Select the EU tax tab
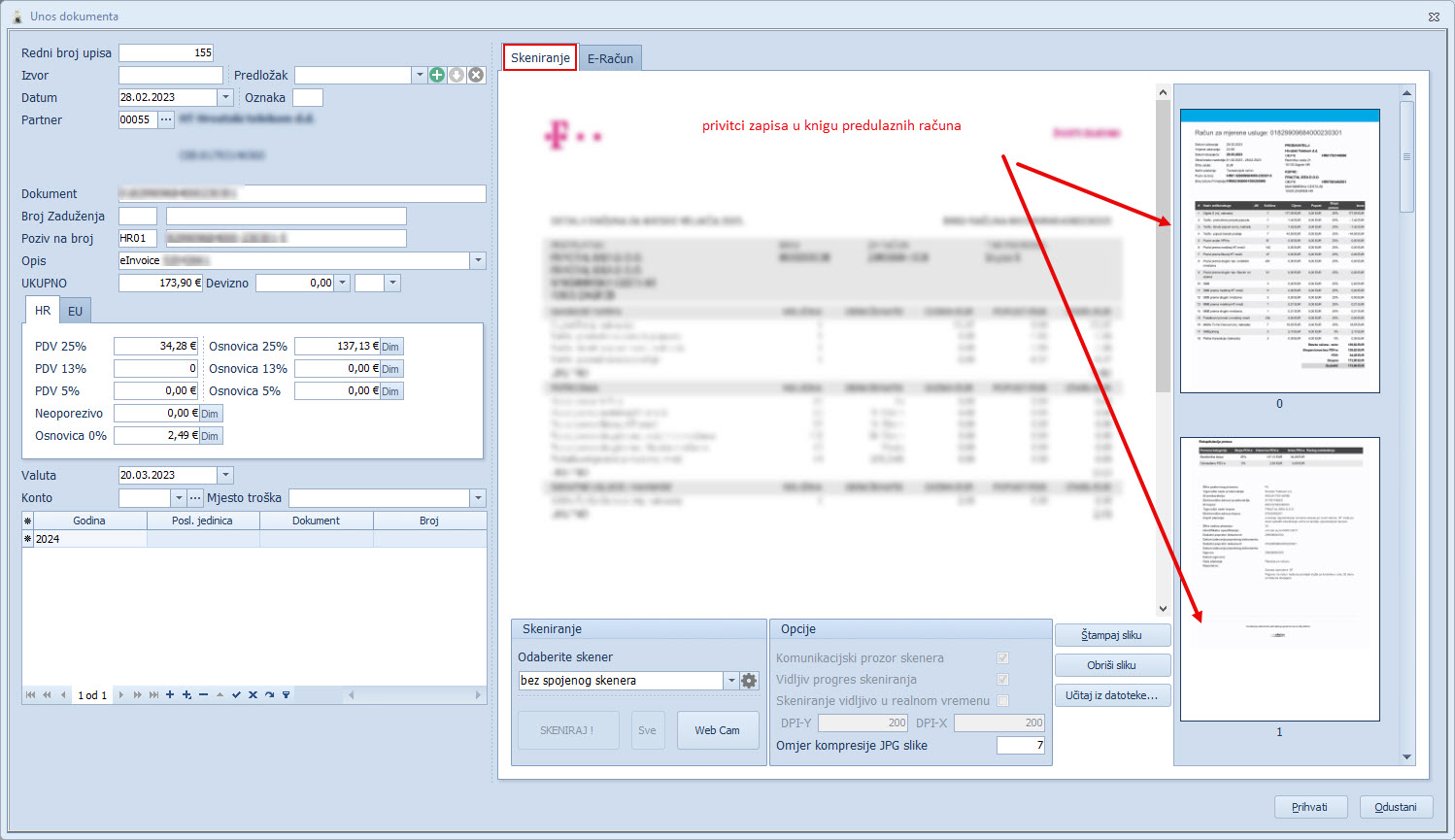Viewport: 1455px width, 840px height. pos(75,311)
